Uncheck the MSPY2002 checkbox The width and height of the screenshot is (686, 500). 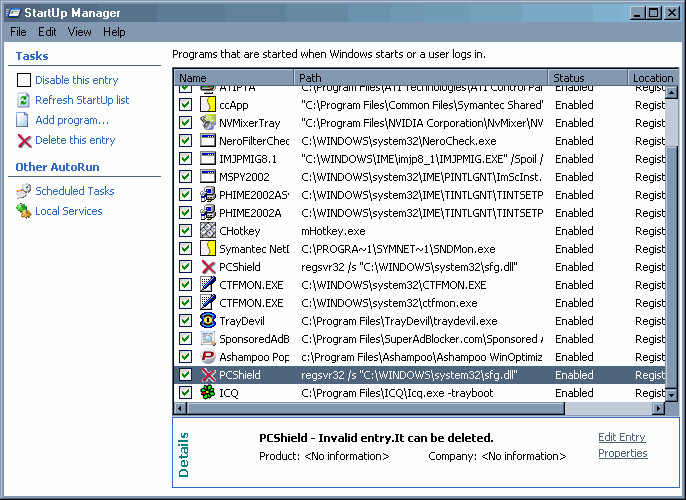point(186,177)
